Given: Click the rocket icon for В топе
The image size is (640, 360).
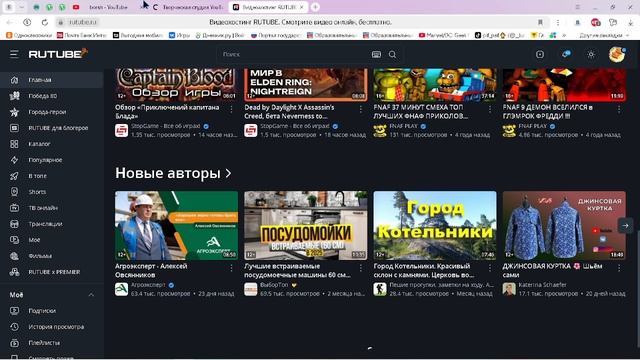Looking at the screenshot, I should click(x=14, y=176).
